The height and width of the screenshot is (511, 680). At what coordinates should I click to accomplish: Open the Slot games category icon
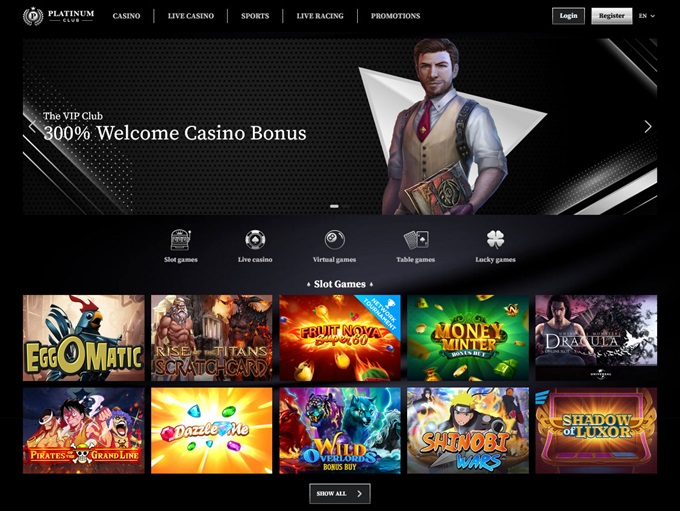[x=180, y=240]
